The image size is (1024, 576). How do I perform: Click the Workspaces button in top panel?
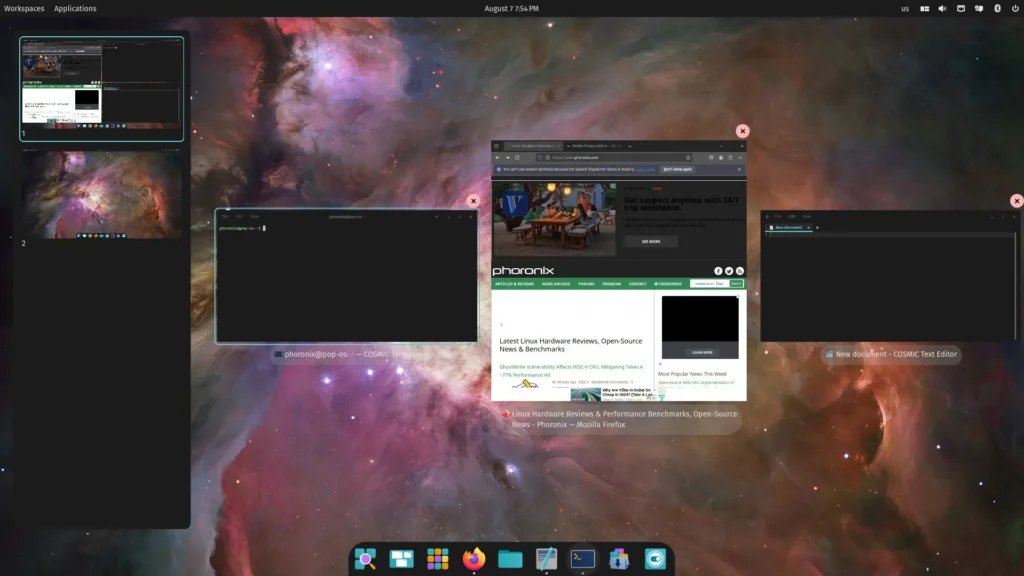click(x=24, y=8)
